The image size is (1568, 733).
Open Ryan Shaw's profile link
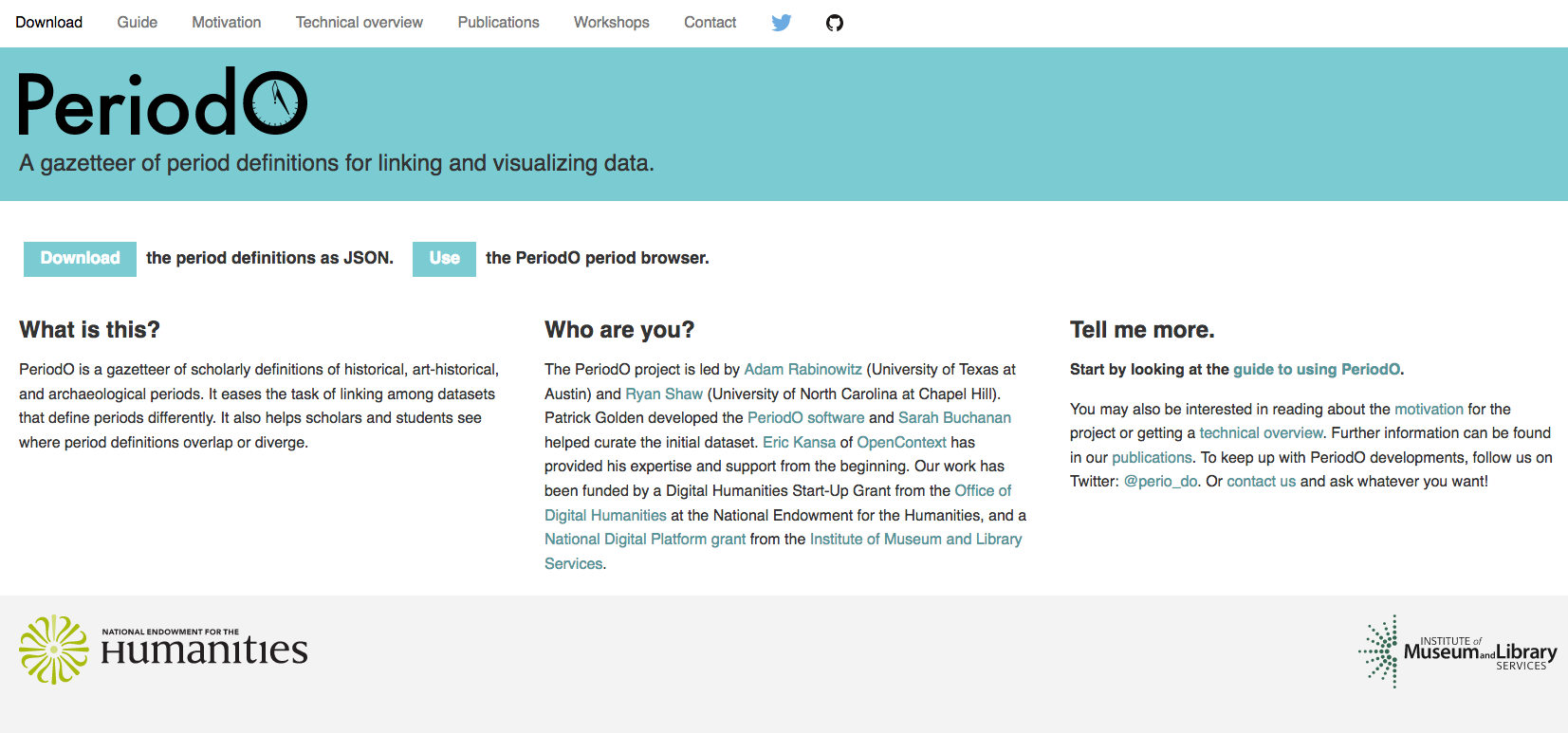point(664,394)
